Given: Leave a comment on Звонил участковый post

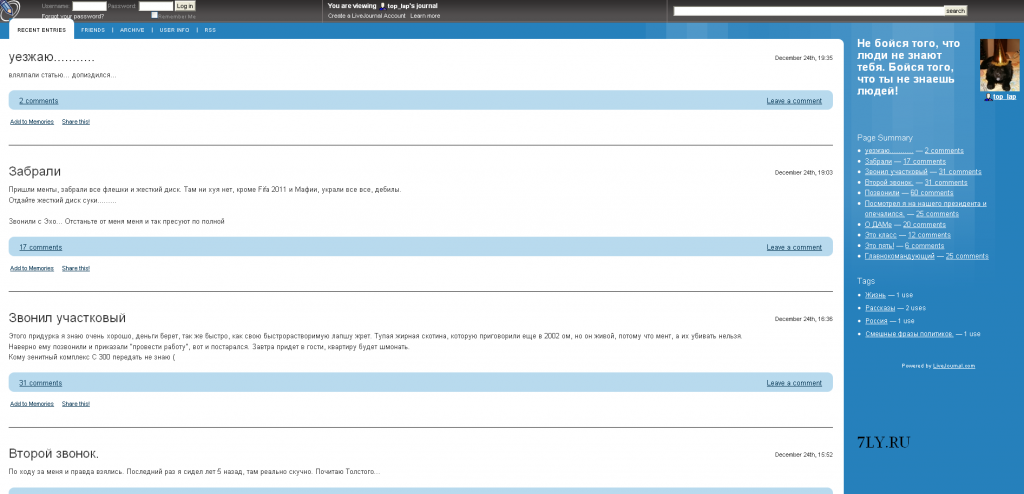Looking at the screenshot, I should click(794, 383).
